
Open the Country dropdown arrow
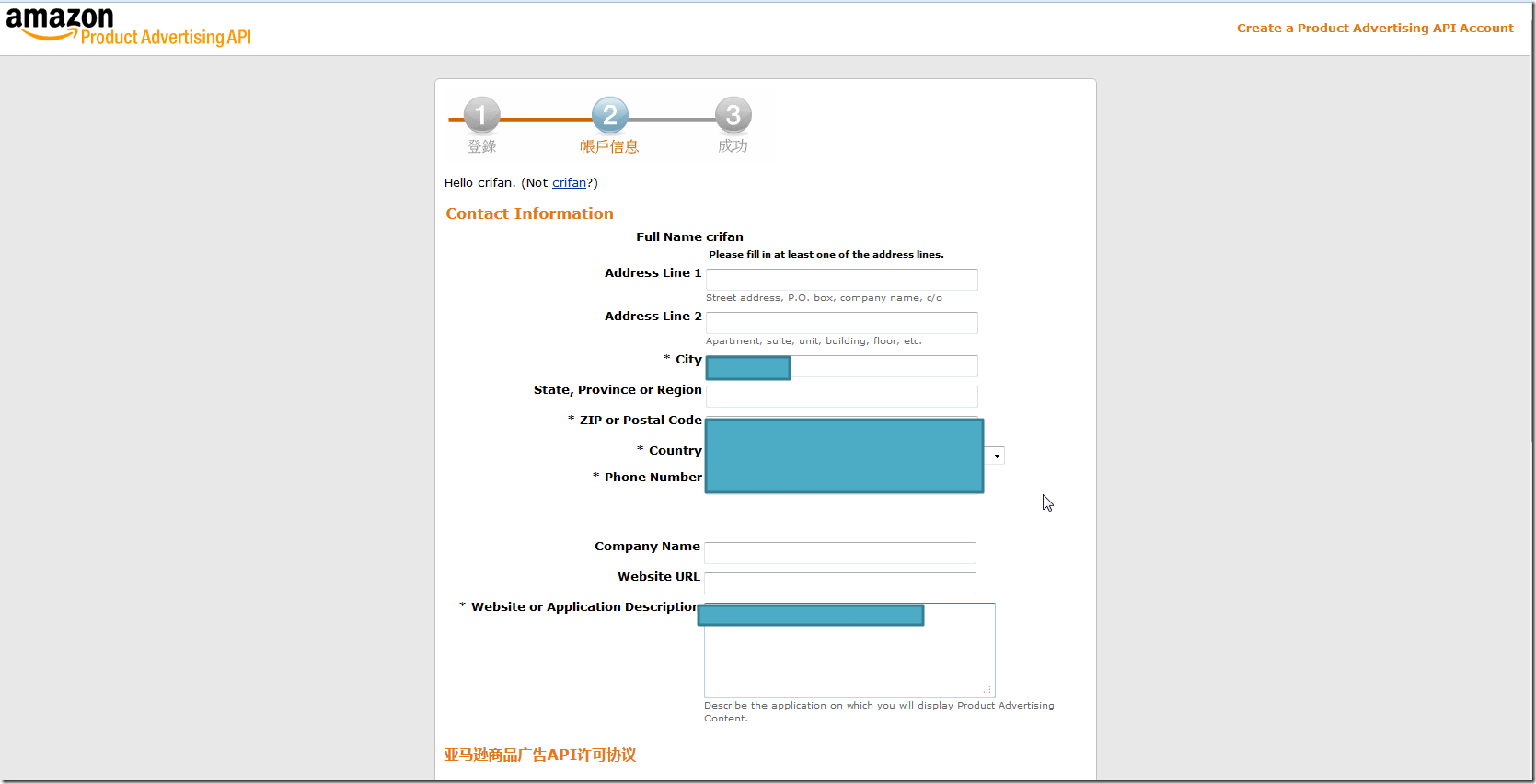click(996, 455)
